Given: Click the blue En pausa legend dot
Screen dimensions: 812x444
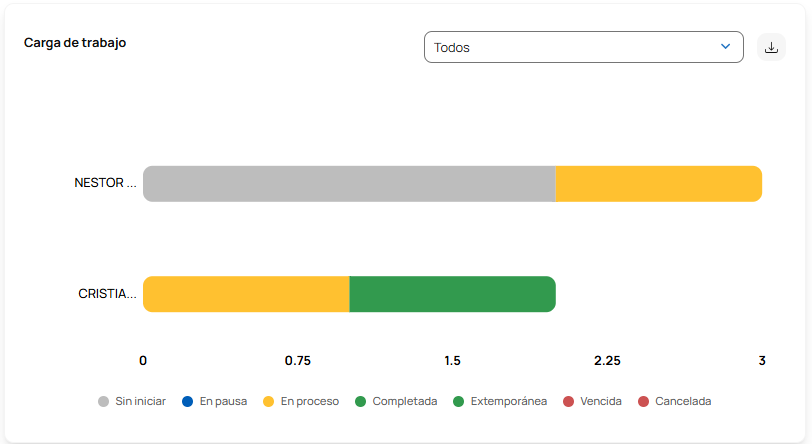Looking at the screenshot, I should tap(187, 401).
